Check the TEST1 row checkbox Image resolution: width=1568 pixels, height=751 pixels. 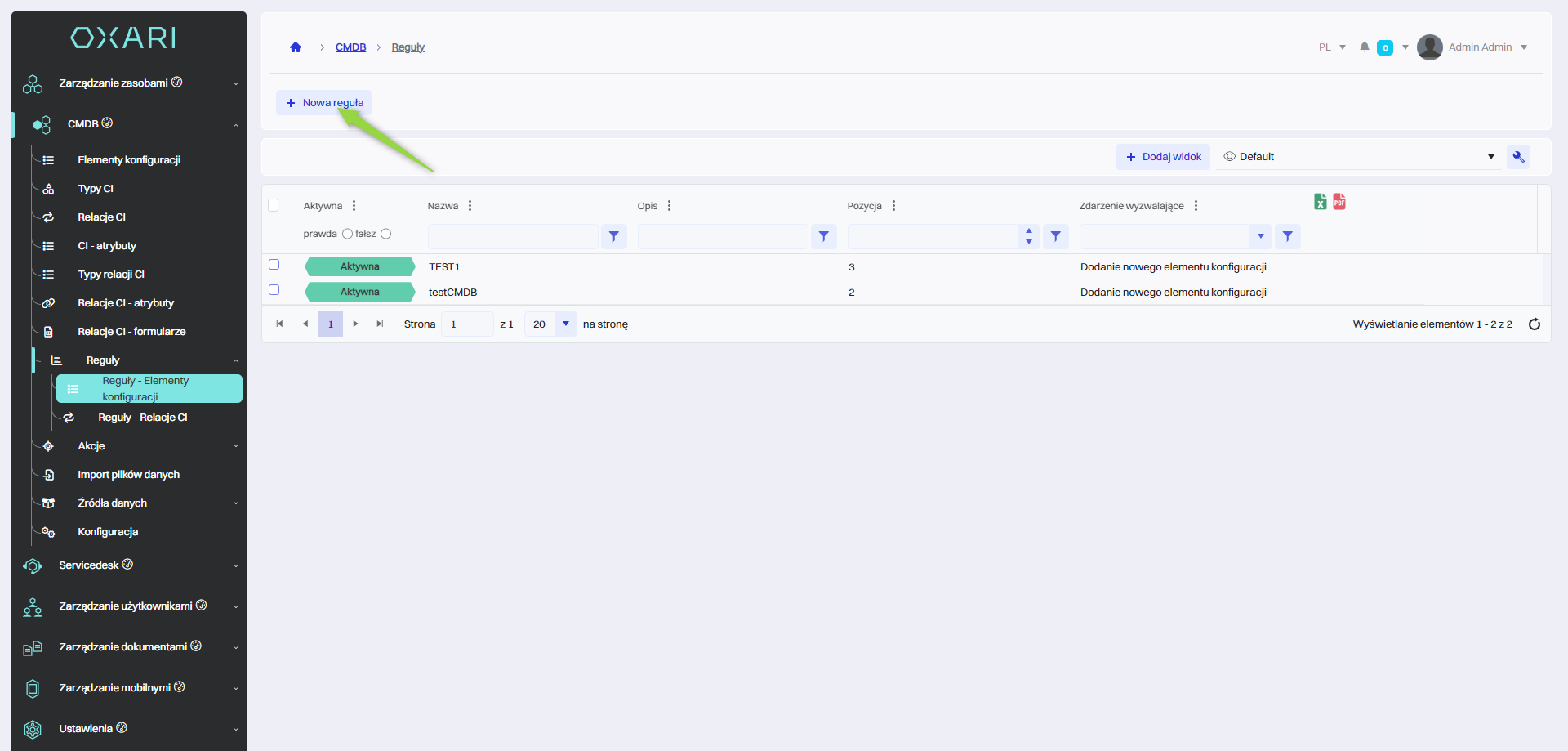coord(274,265)
